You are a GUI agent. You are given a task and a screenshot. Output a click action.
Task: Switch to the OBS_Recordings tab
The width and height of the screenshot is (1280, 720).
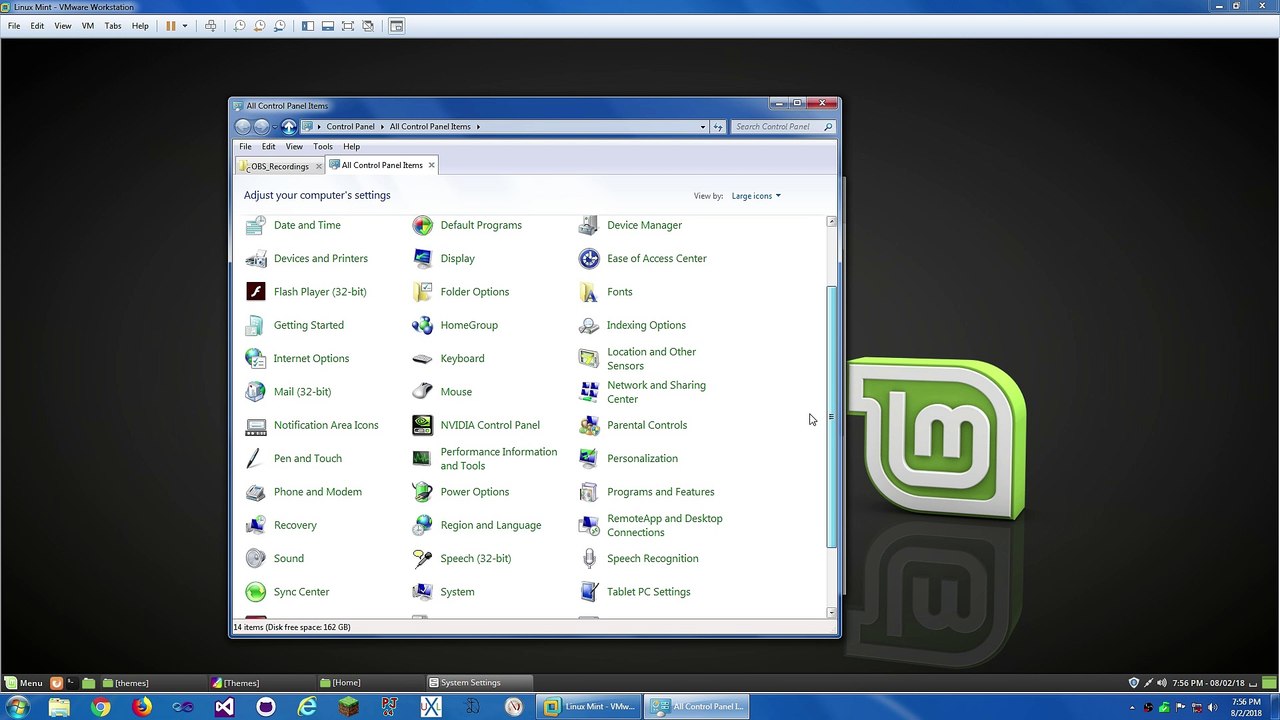[x=280, y=166]
